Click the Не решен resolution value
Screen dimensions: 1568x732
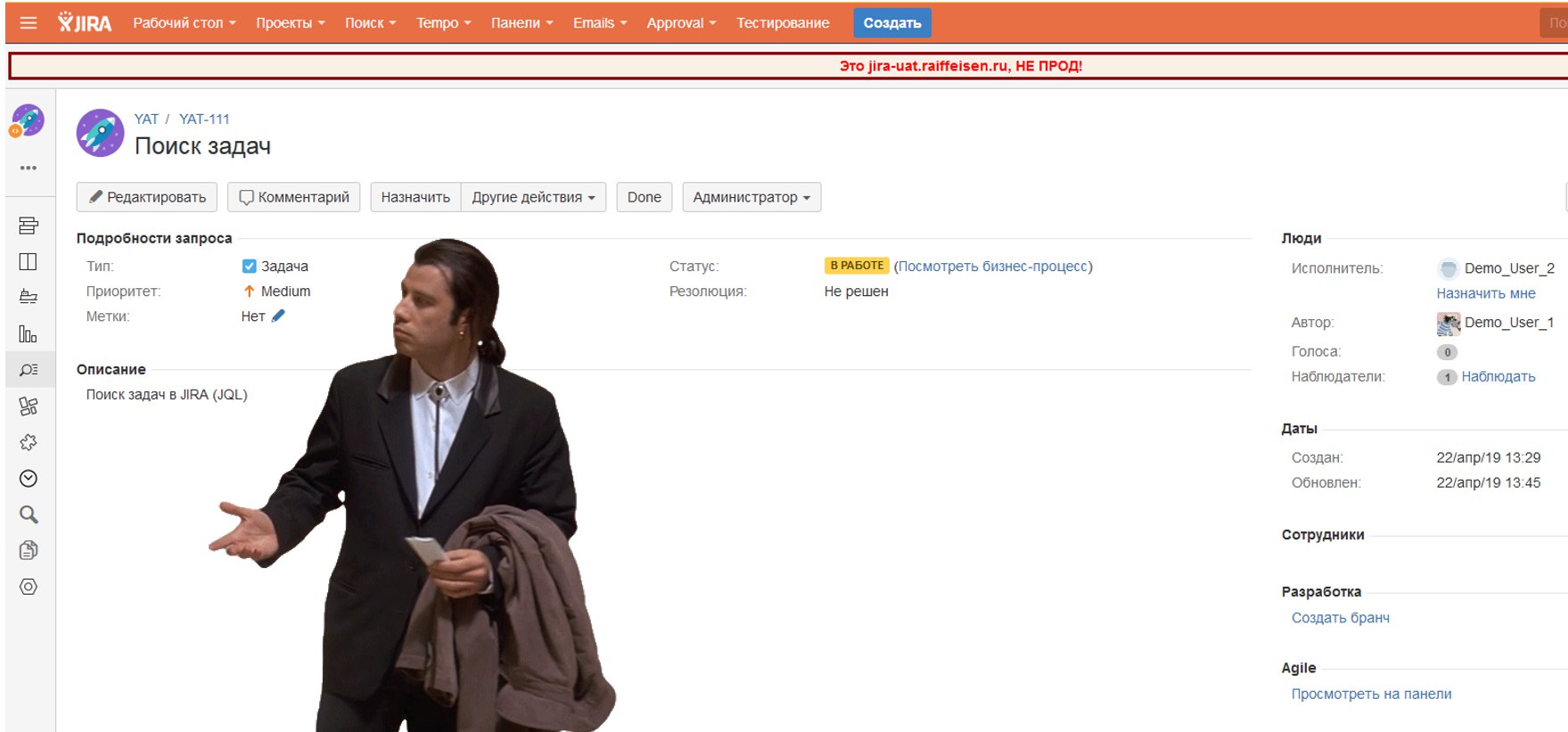856,292
